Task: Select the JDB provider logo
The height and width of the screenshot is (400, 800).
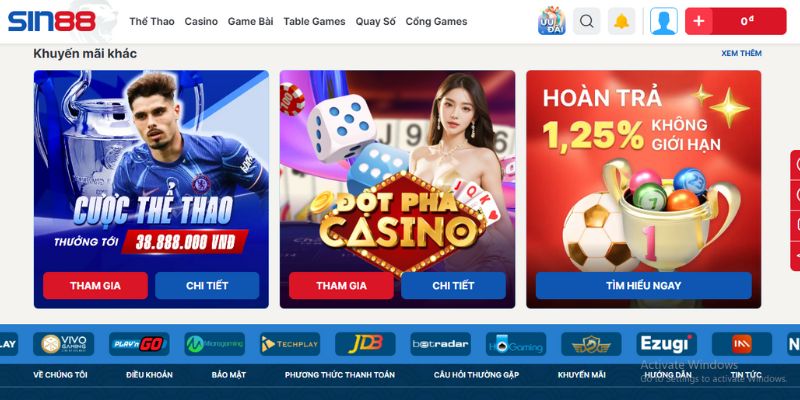Action: [x=365, y=344]
